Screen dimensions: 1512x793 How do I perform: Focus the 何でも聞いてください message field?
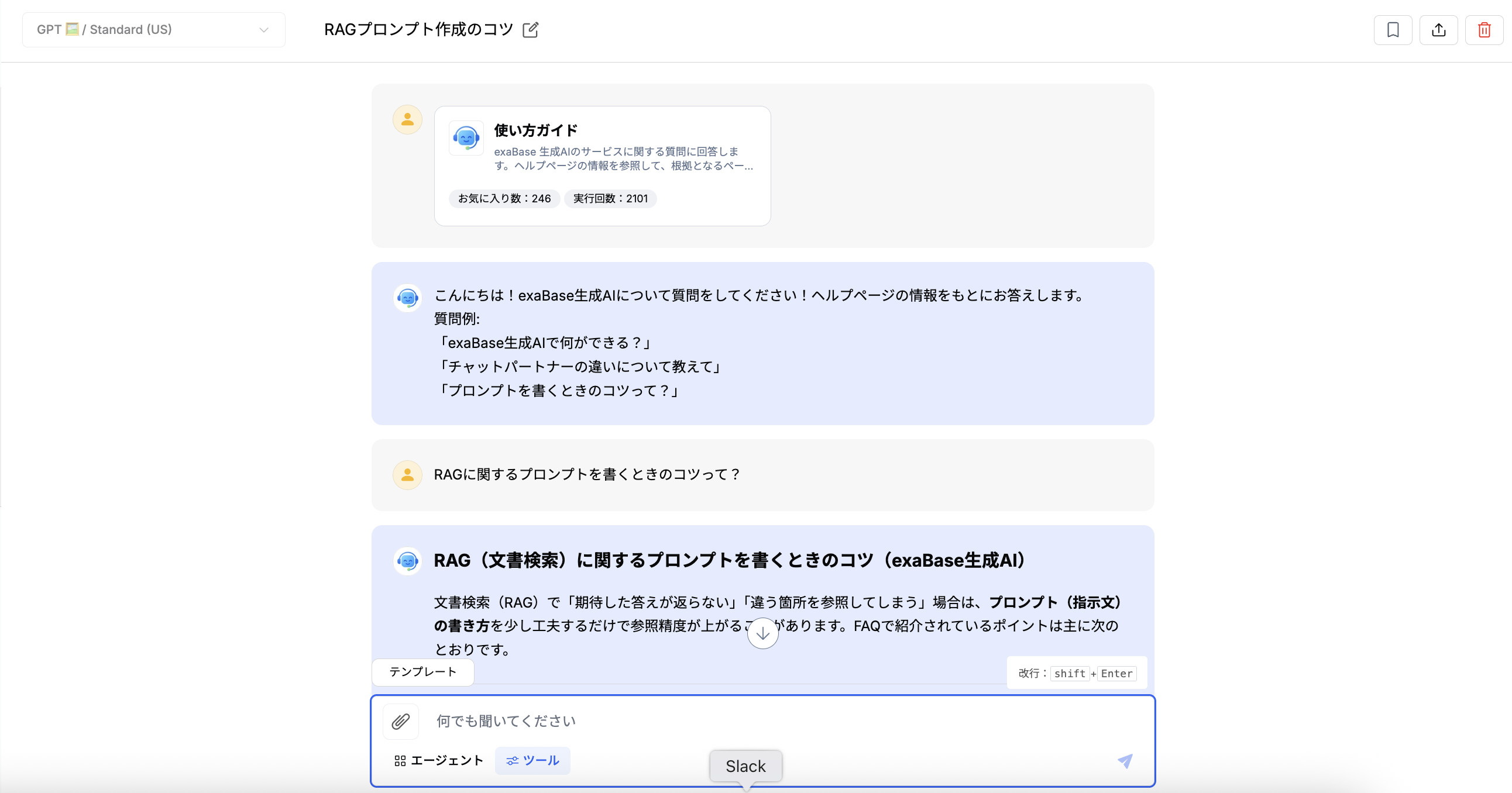763,722
